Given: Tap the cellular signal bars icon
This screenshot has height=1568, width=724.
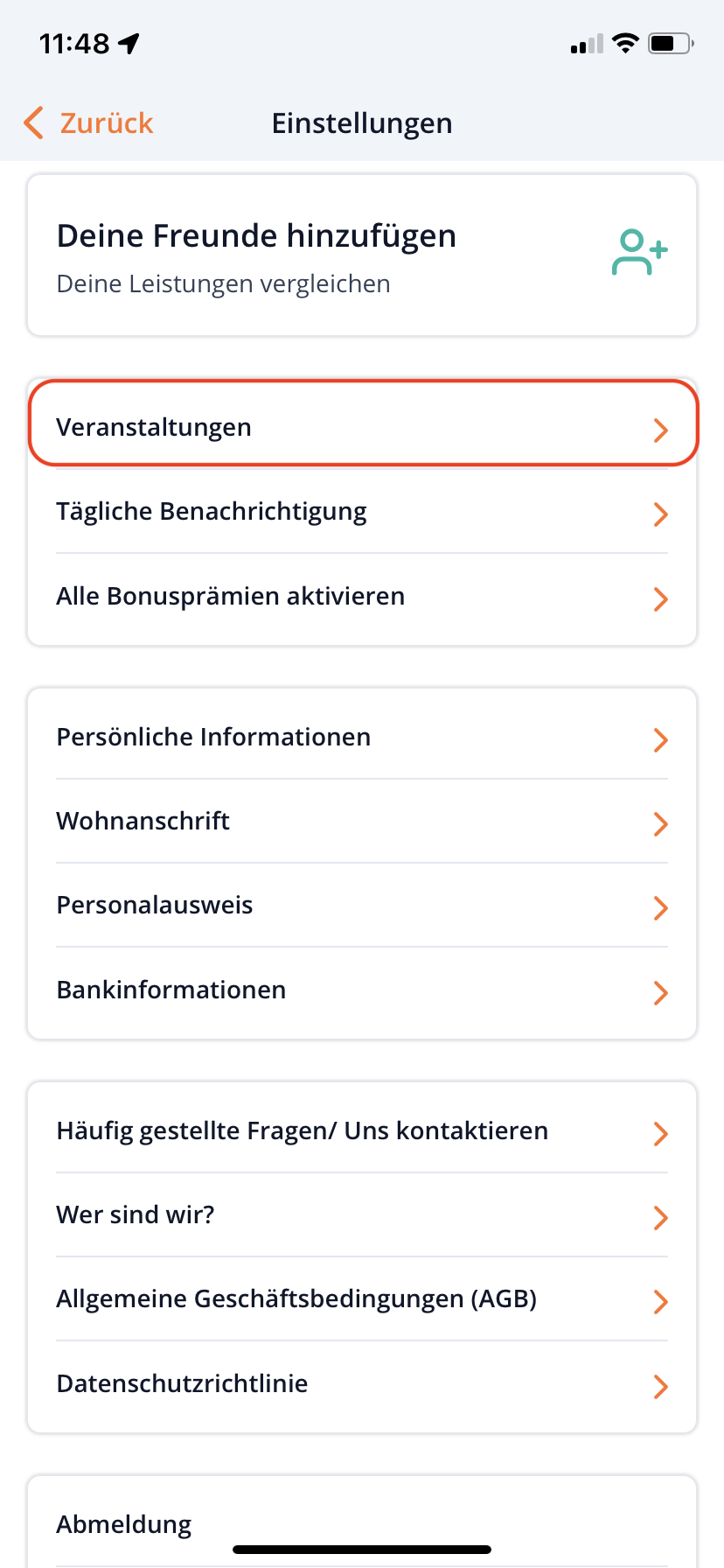Looking at the screenshot, I should (x=587, y=44).
